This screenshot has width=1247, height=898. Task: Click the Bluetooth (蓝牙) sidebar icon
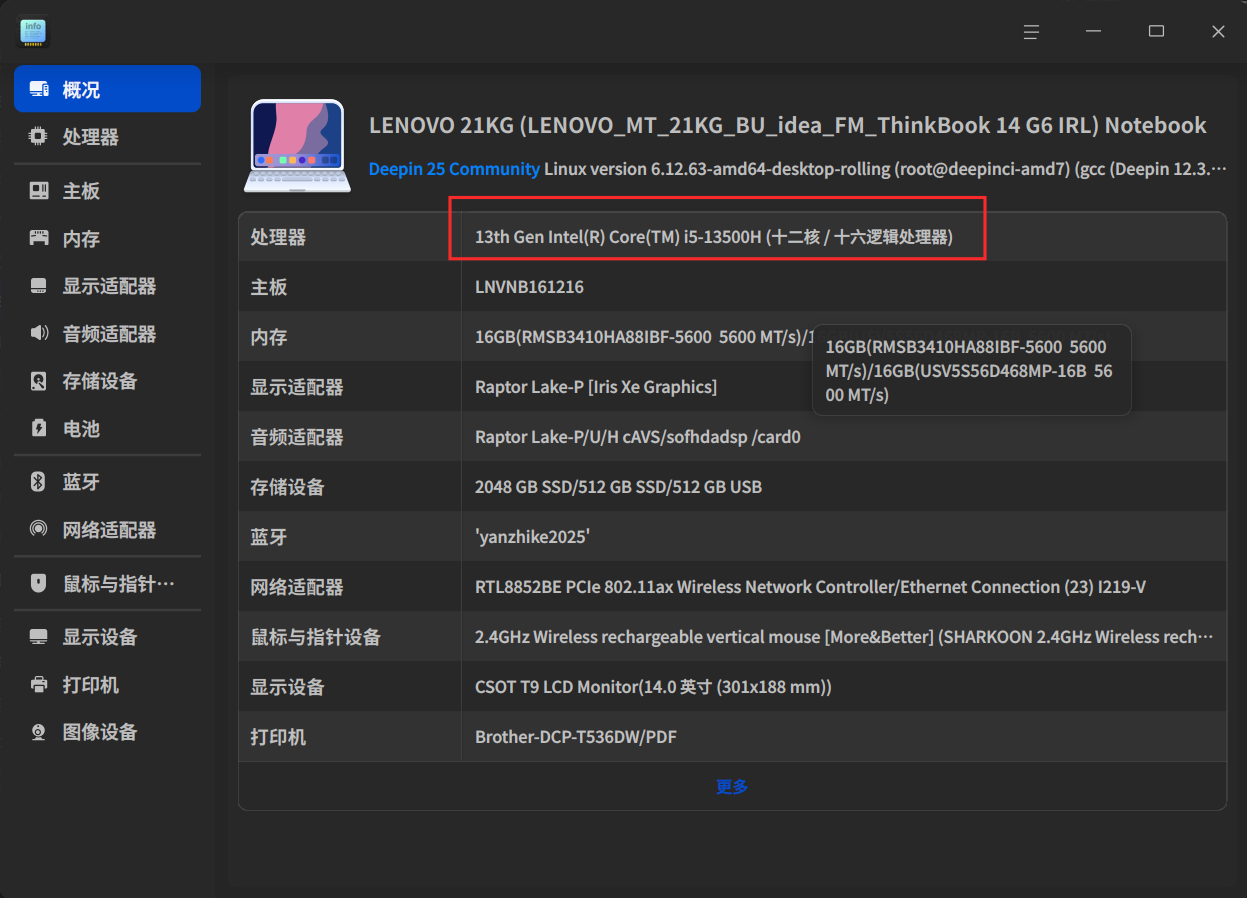(x=39, y=482)
